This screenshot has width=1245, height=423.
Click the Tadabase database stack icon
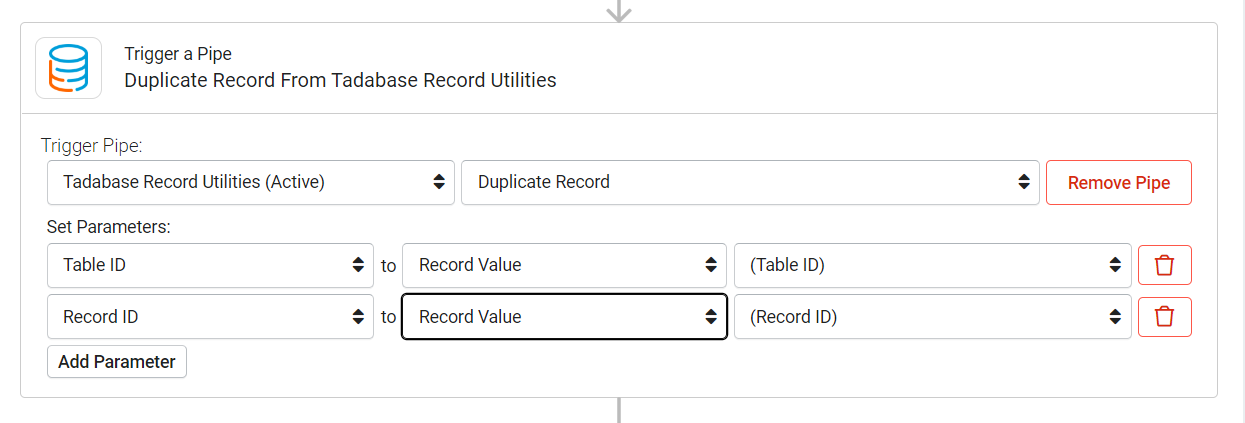68,68
